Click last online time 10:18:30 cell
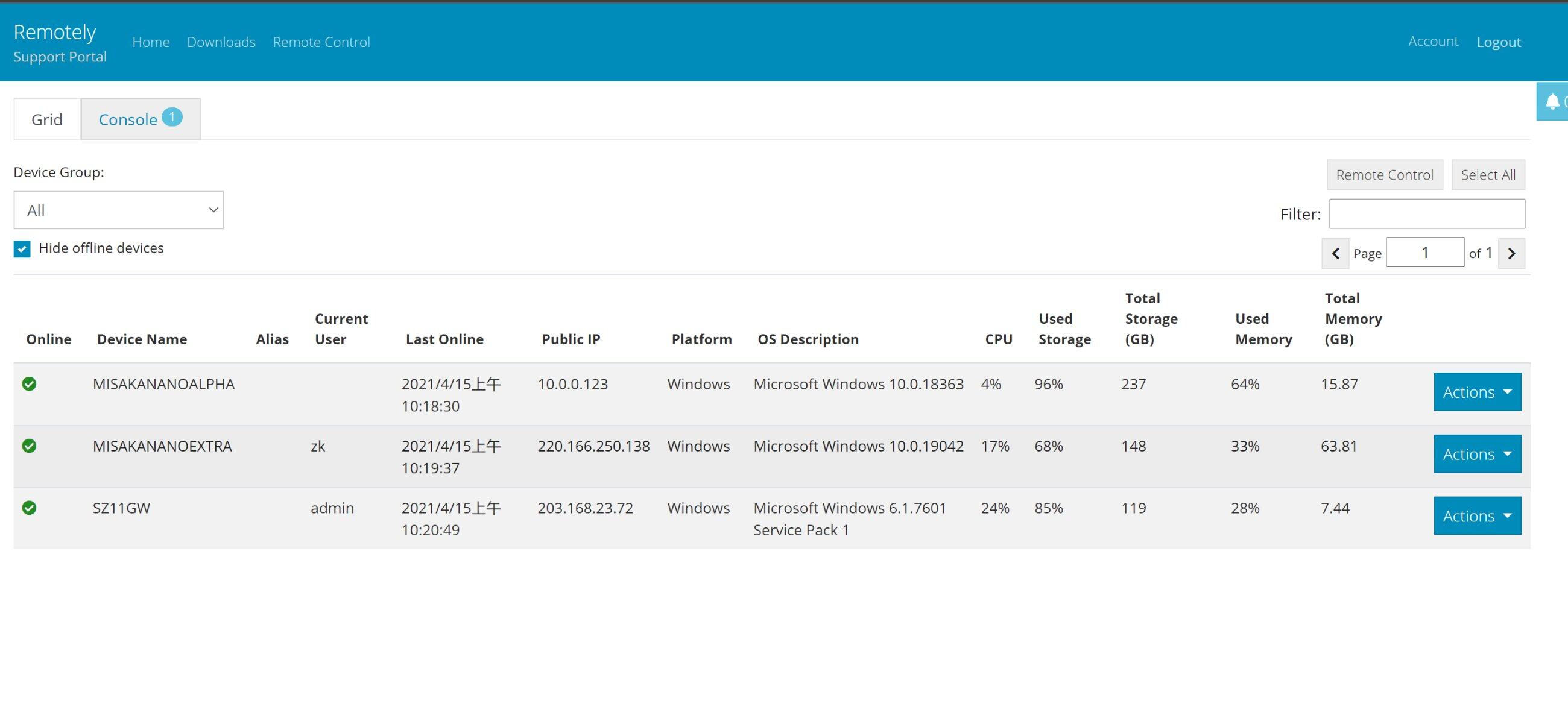Viewport: 1568px width, 721px height. pos(451,395)
